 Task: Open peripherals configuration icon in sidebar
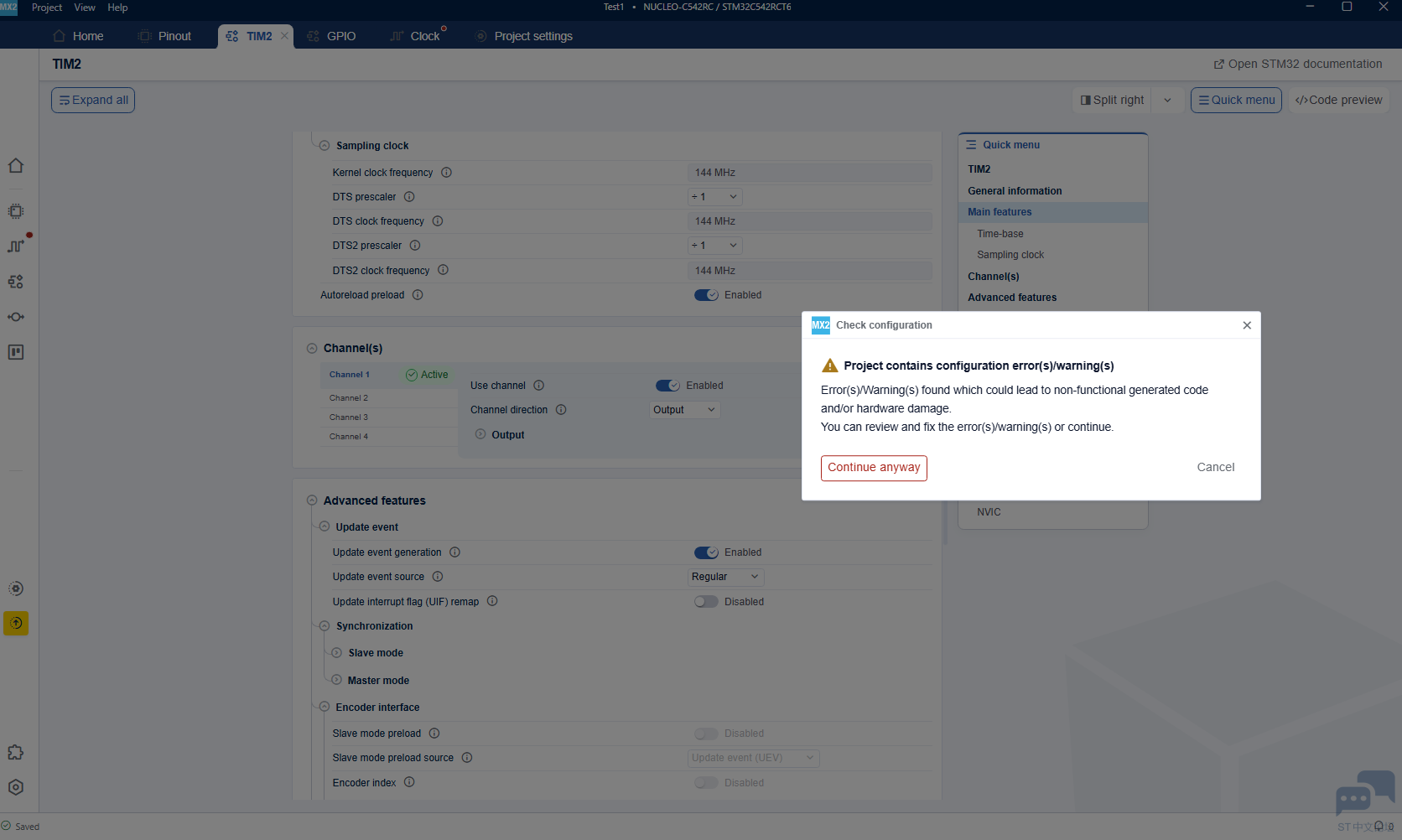(x=16, y=282)
